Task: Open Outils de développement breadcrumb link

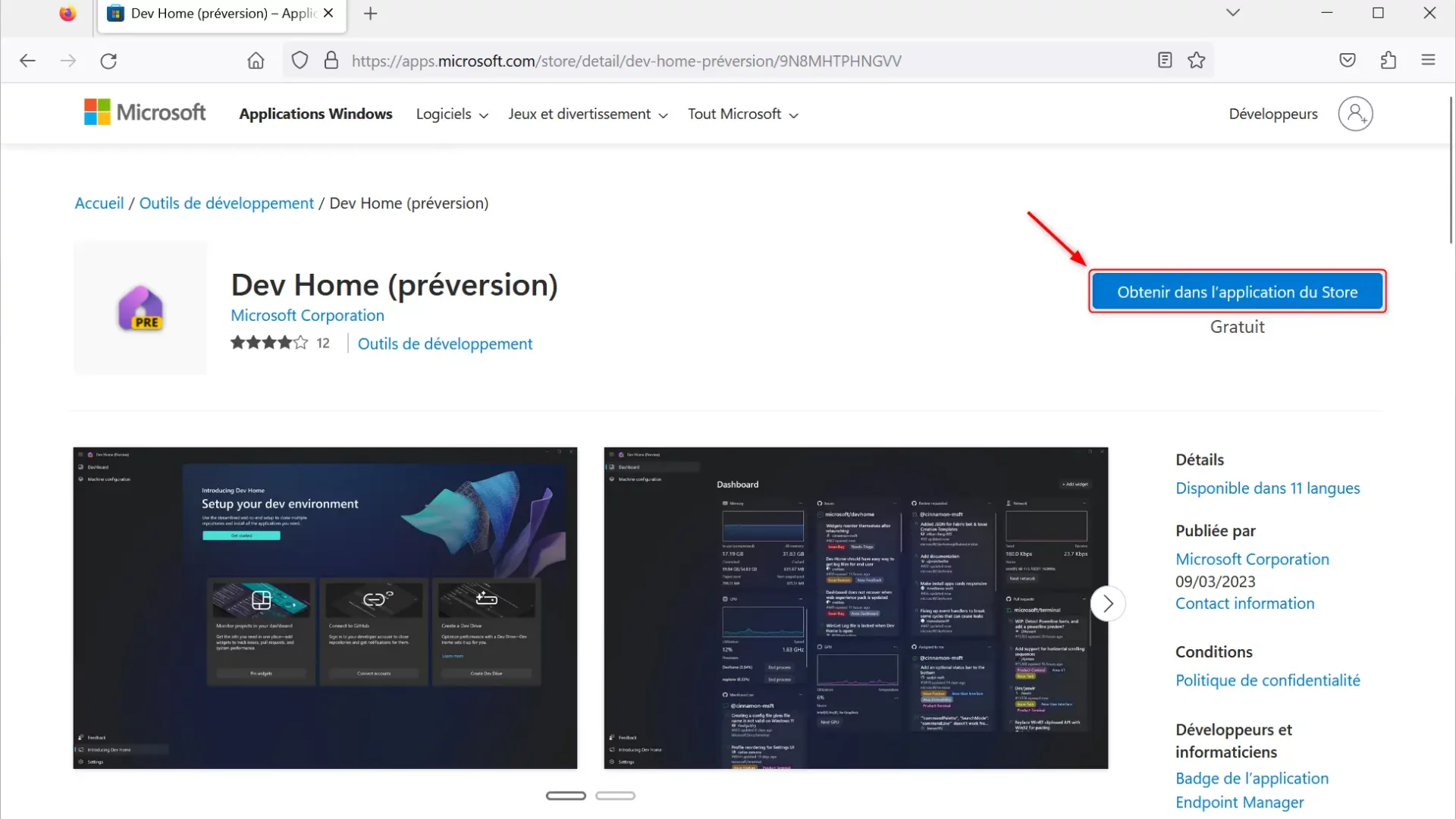Action: click(226, 203)
